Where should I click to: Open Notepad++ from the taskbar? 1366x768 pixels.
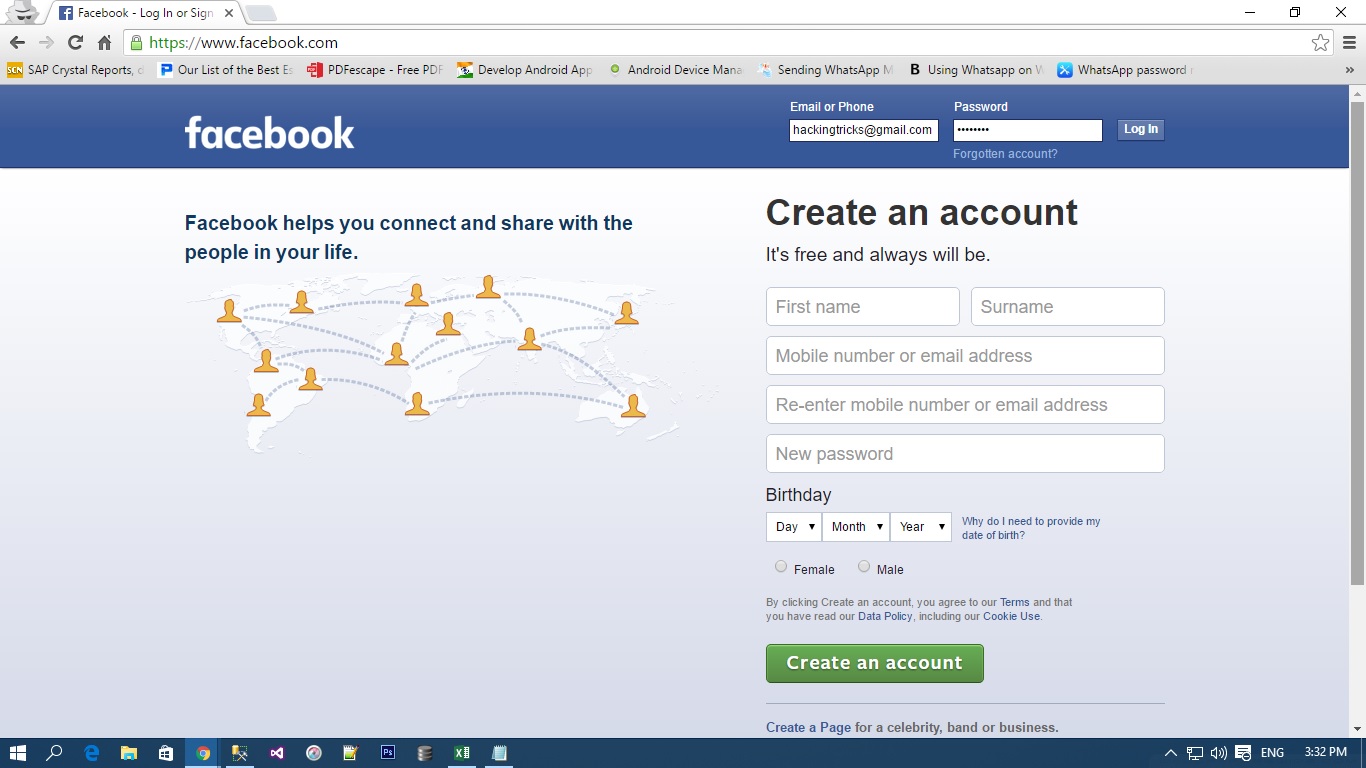pyautogui.click(x=351, y=753)
